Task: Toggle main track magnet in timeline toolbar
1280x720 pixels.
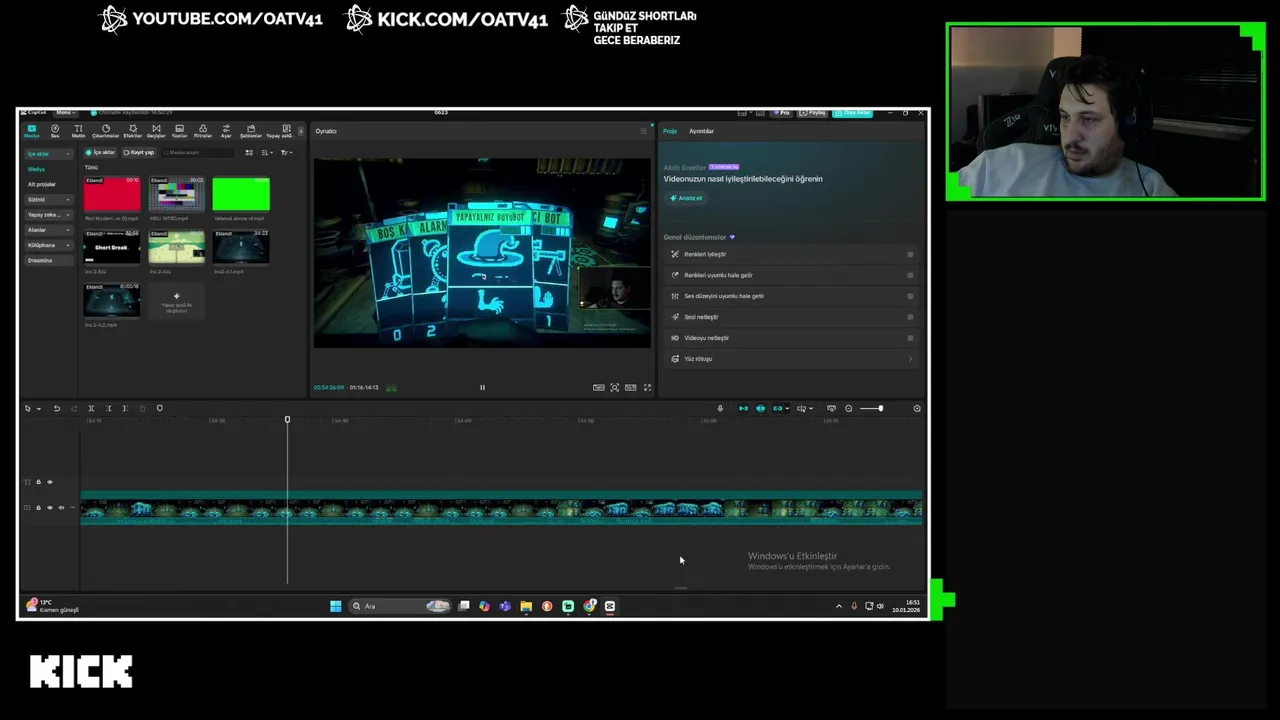Action: [x=743, y=408]
